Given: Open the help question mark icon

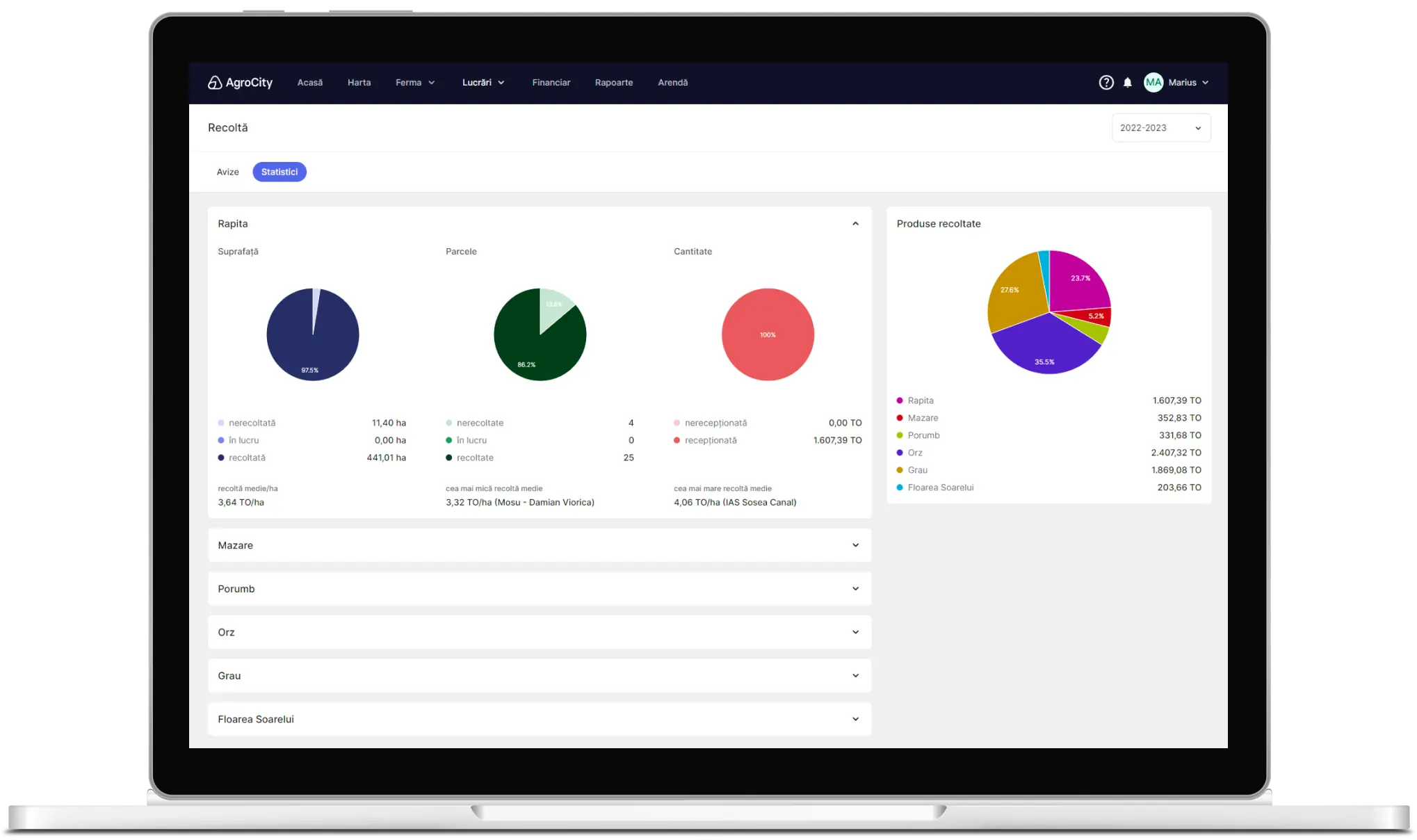Looking at the screenshot, I should [x=1106, y=83].
